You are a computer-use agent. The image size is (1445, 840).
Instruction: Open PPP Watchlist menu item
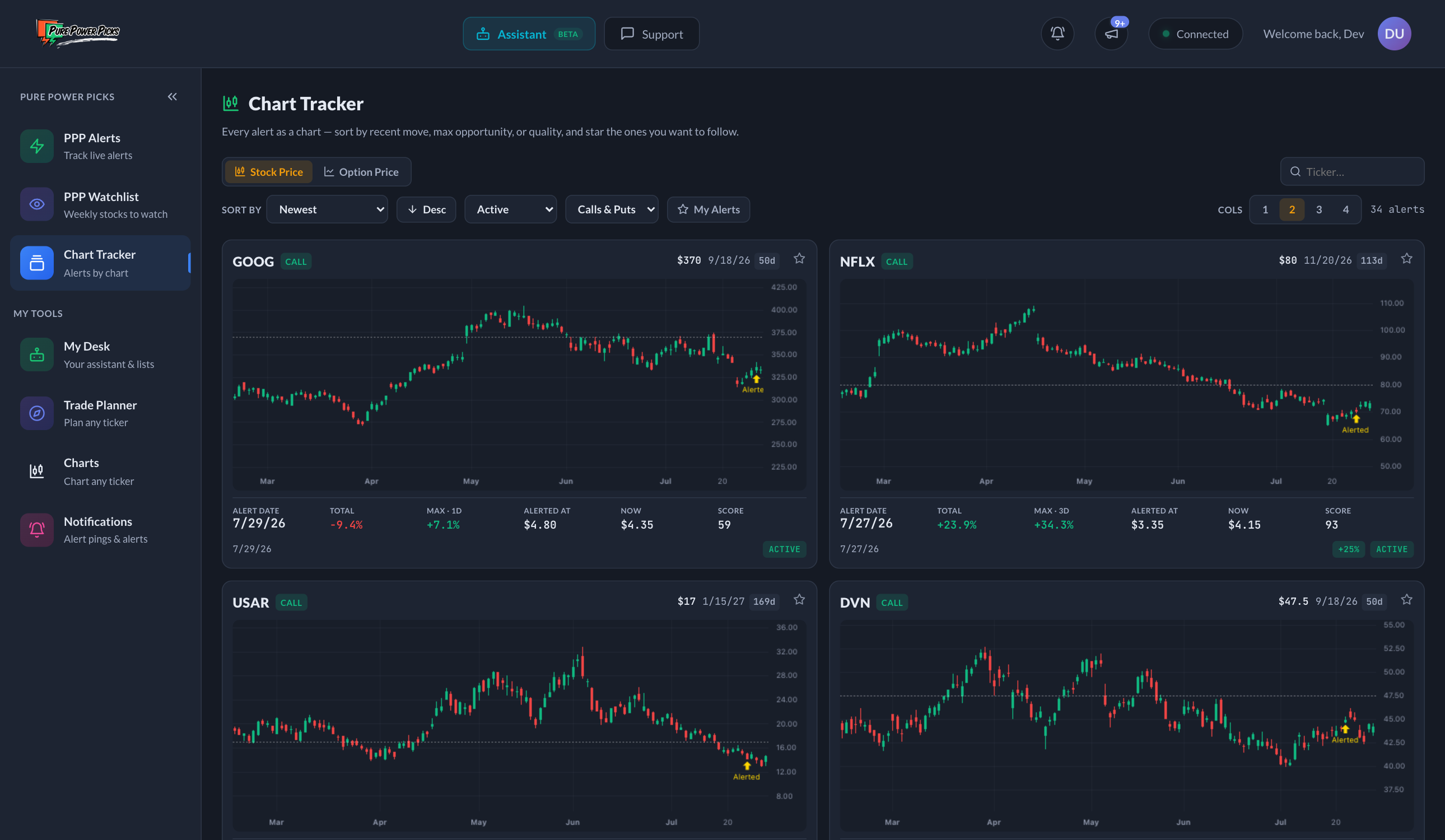100,205
